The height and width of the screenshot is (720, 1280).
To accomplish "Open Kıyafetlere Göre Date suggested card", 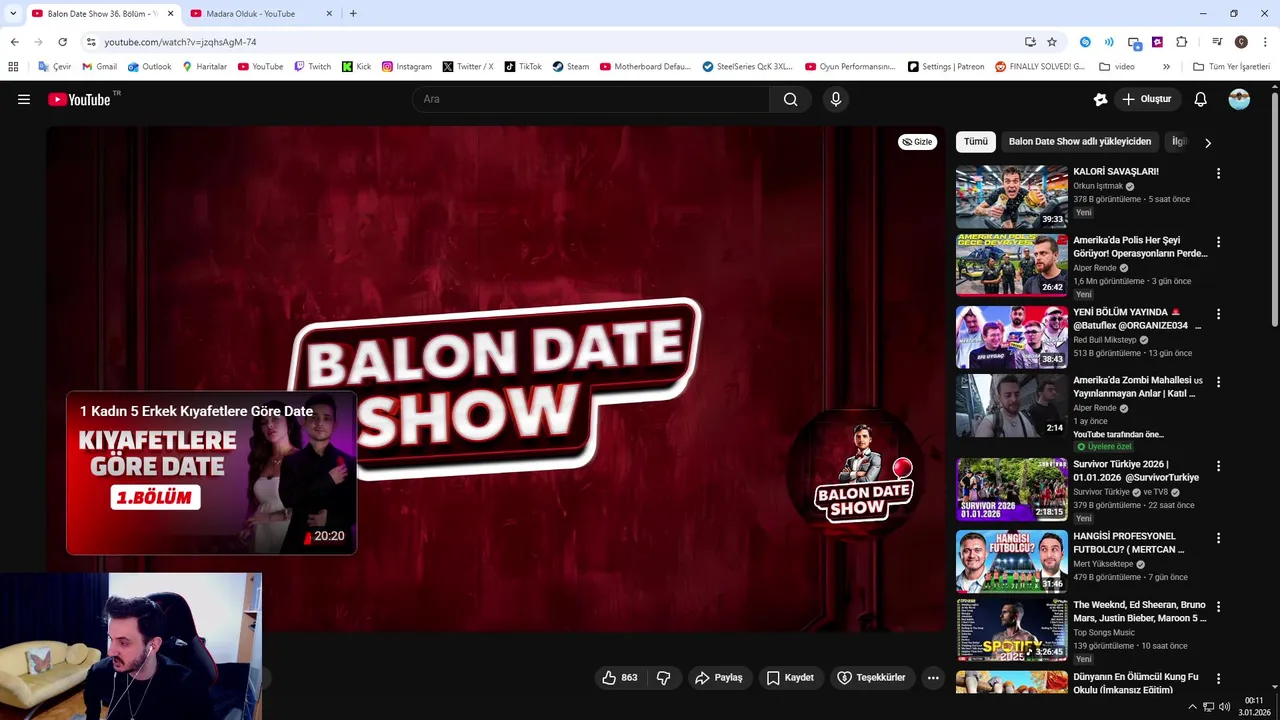I will click(211, 473).
